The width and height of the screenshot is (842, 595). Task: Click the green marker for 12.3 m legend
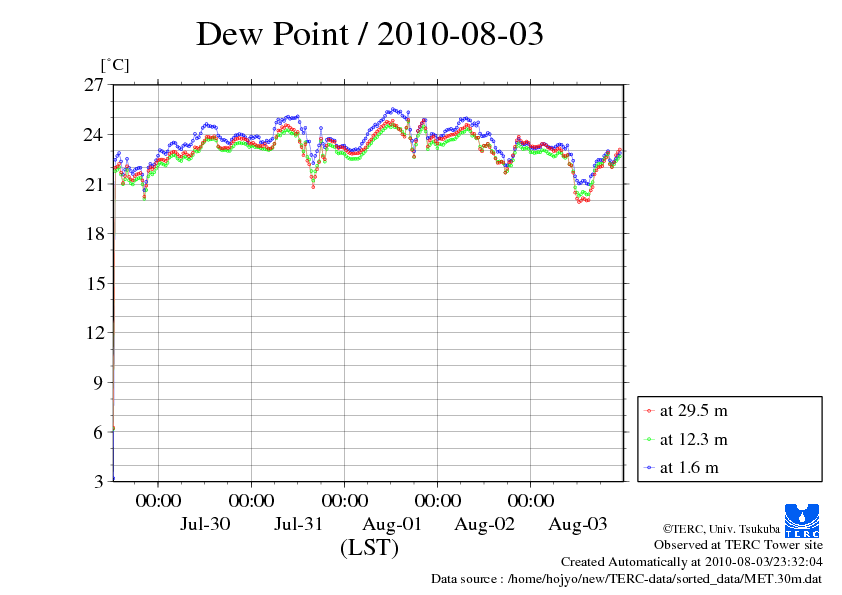pos(649,440)
